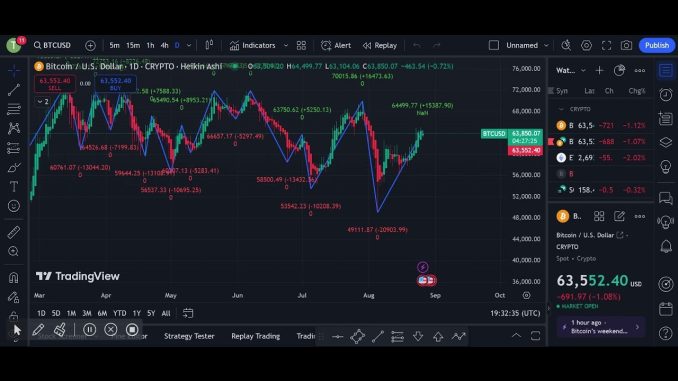The width and height of the screenshot is (678, 381).
Task: Expand the timeframe interval dropdown
Action: pos(189,45)
